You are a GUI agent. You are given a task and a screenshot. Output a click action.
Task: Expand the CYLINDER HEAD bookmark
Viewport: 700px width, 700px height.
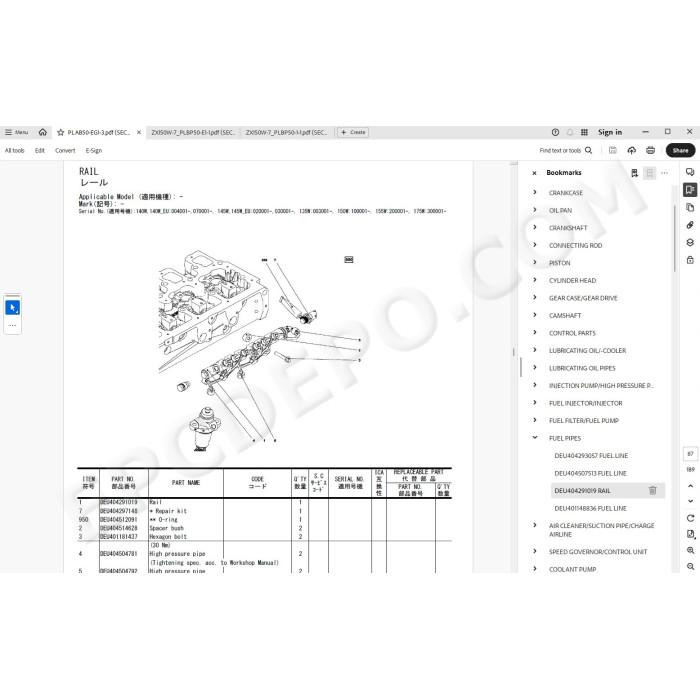[x=535, y=280]
